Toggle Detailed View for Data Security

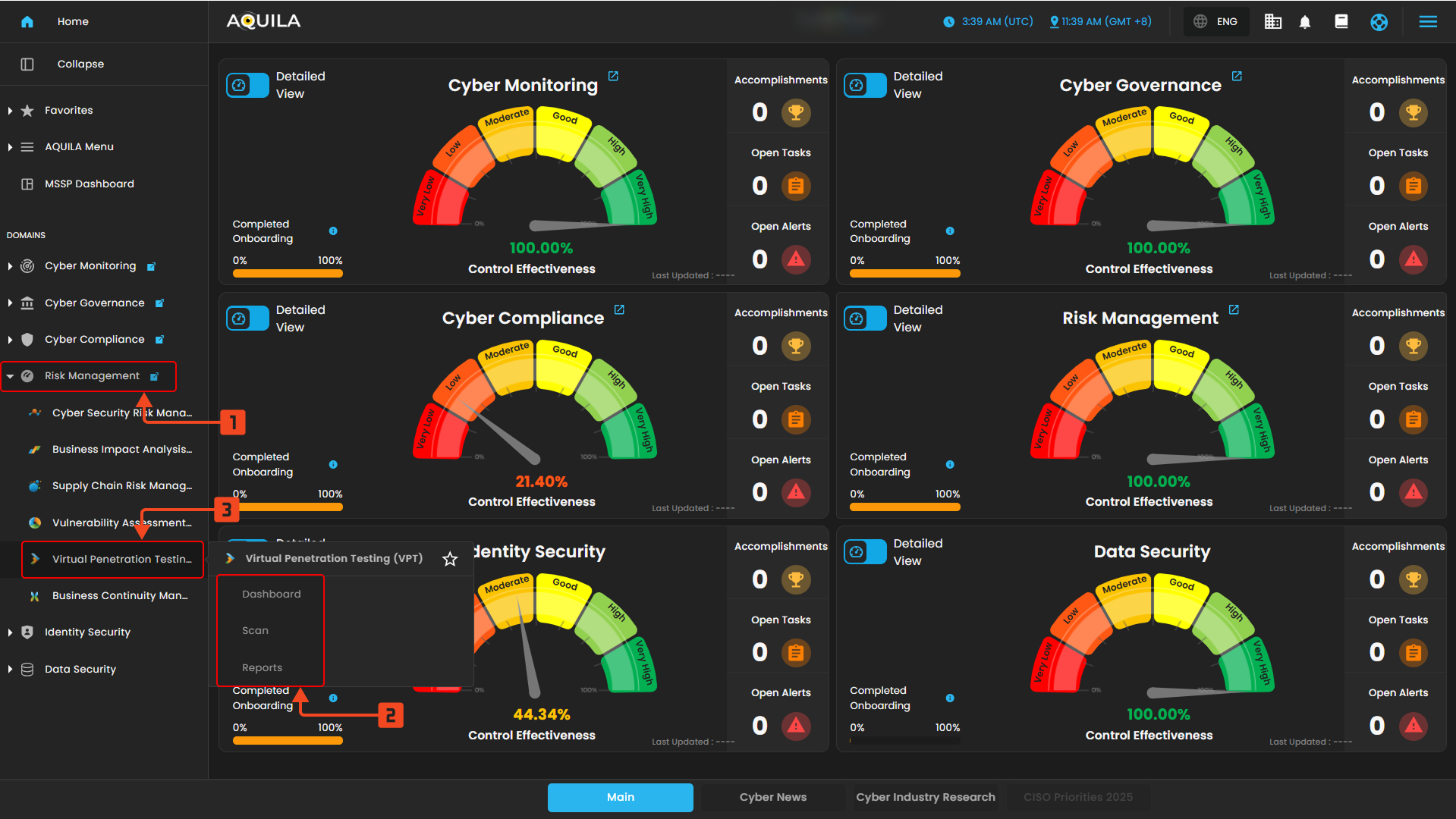point(865,552)
